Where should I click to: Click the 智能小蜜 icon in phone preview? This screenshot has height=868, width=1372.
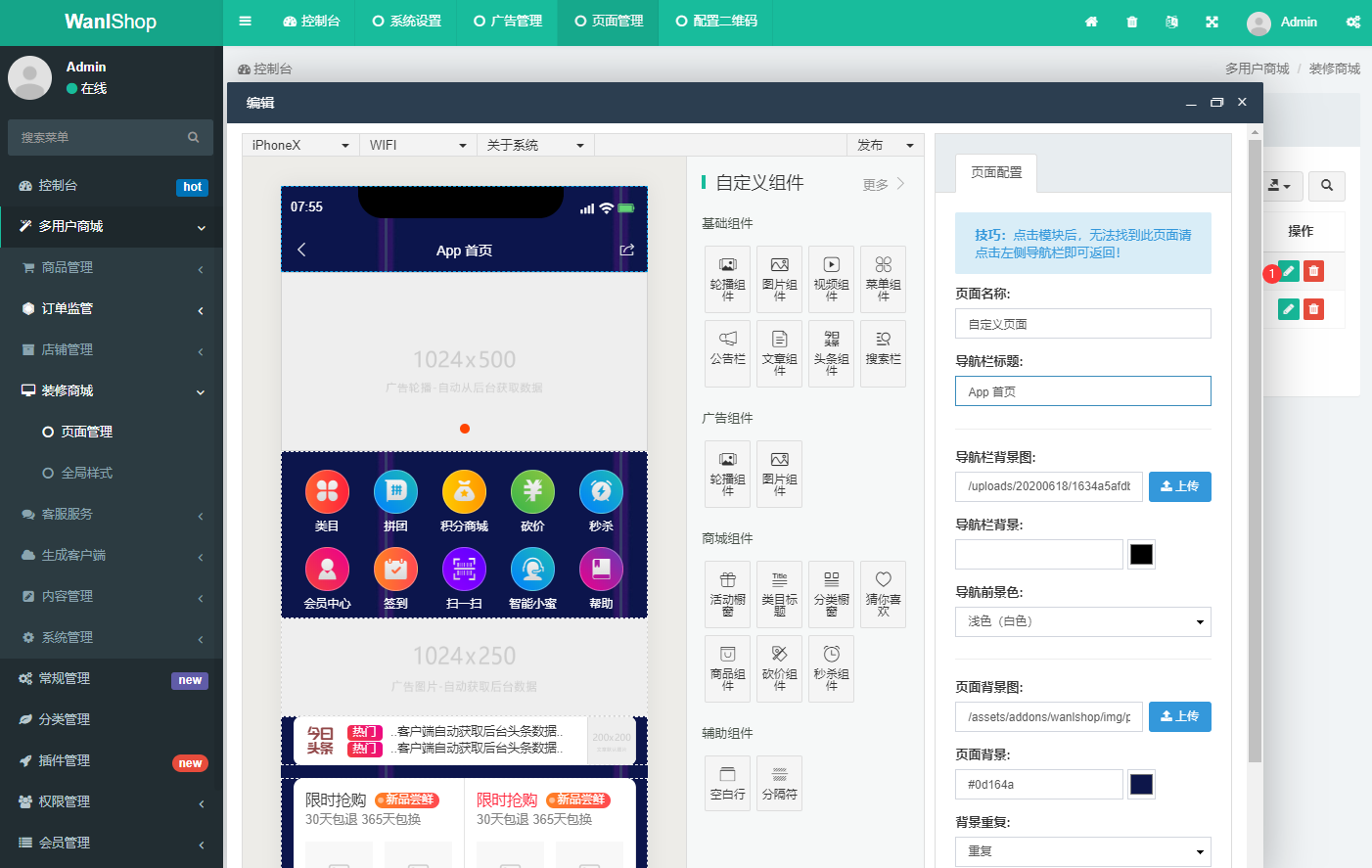(532, 569)
